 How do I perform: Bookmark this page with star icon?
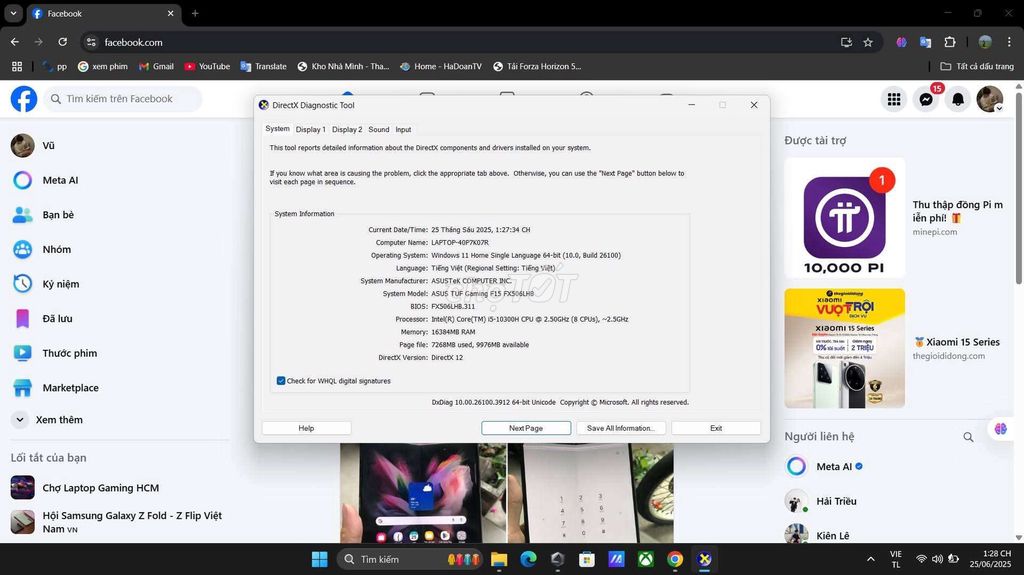click(868, 42)
